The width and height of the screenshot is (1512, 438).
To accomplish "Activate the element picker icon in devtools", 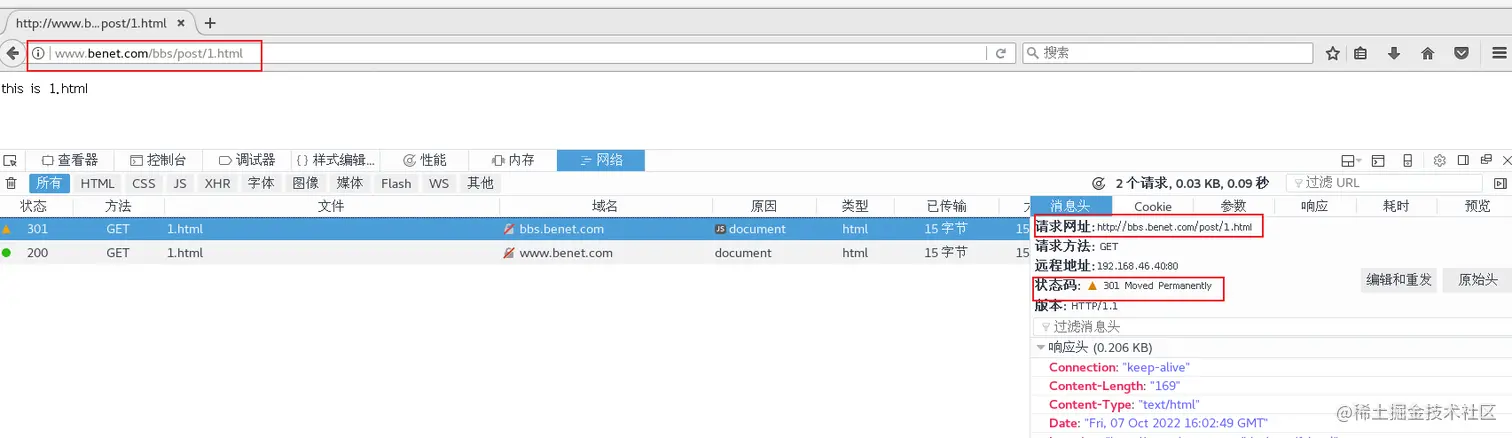I will 10,160.
